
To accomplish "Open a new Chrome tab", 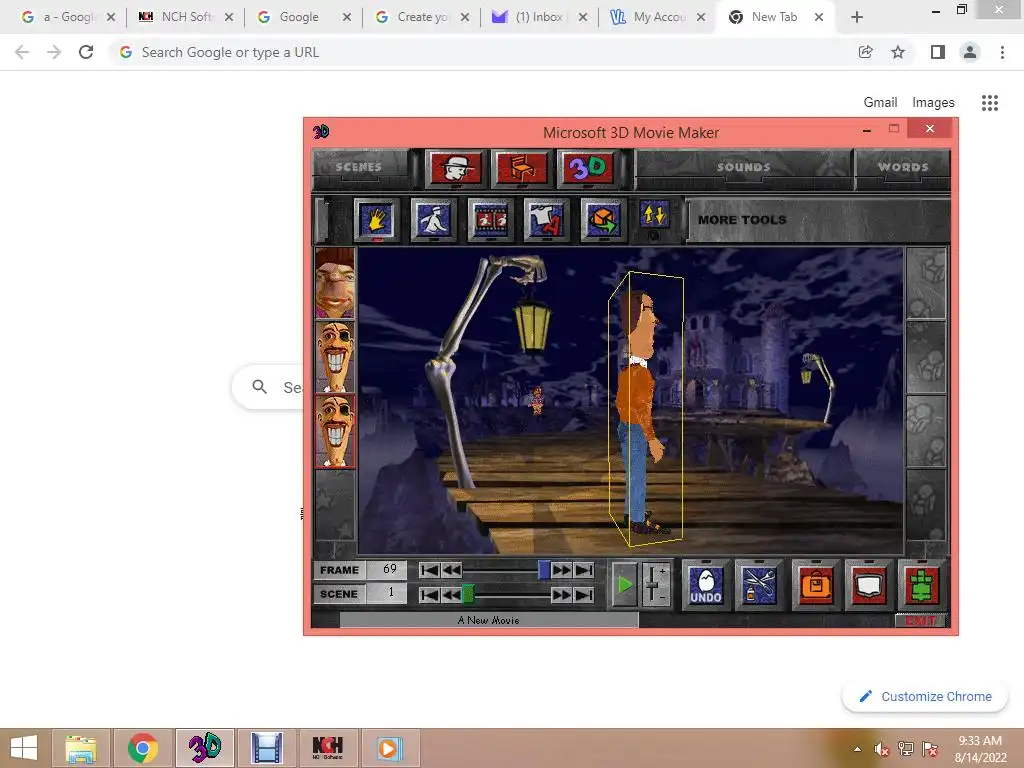I will coord(857,17).
